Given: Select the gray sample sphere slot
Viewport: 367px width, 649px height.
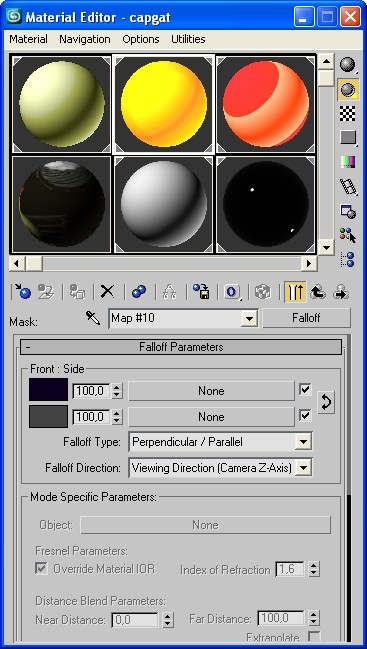Looking at the screenshot, I should click(164, 204).
